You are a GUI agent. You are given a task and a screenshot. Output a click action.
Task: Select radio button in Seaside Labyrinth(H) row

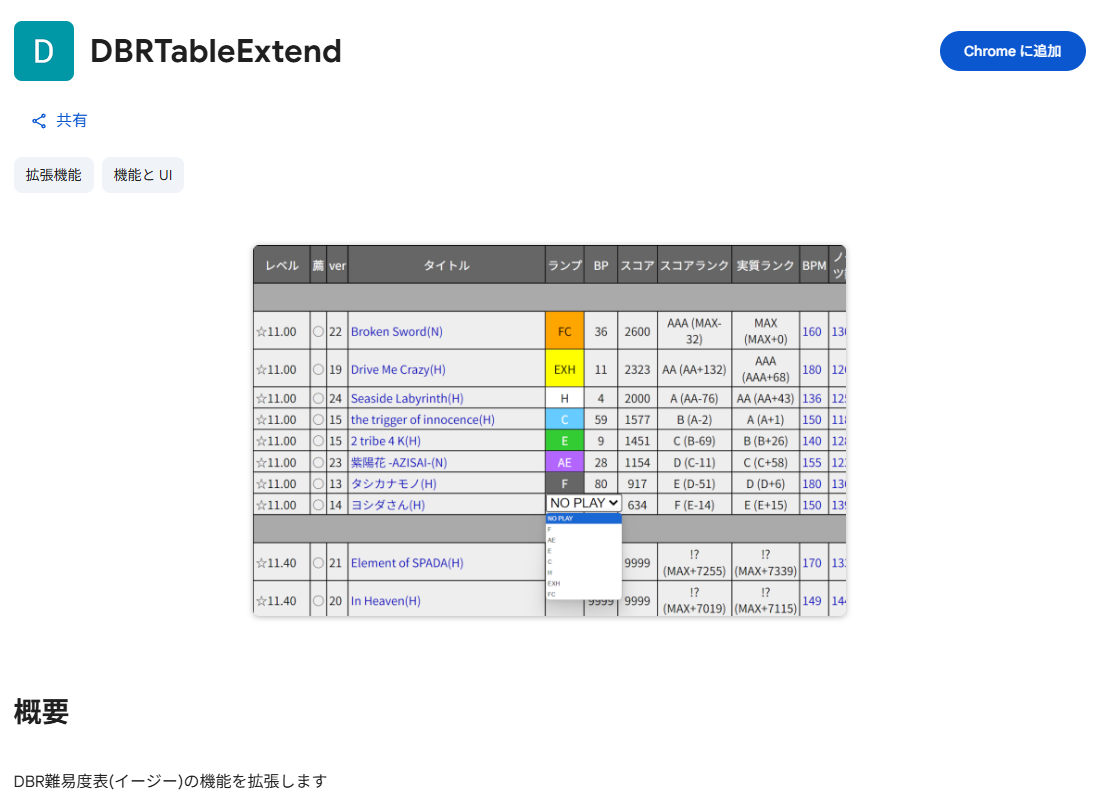click(318, 398)
